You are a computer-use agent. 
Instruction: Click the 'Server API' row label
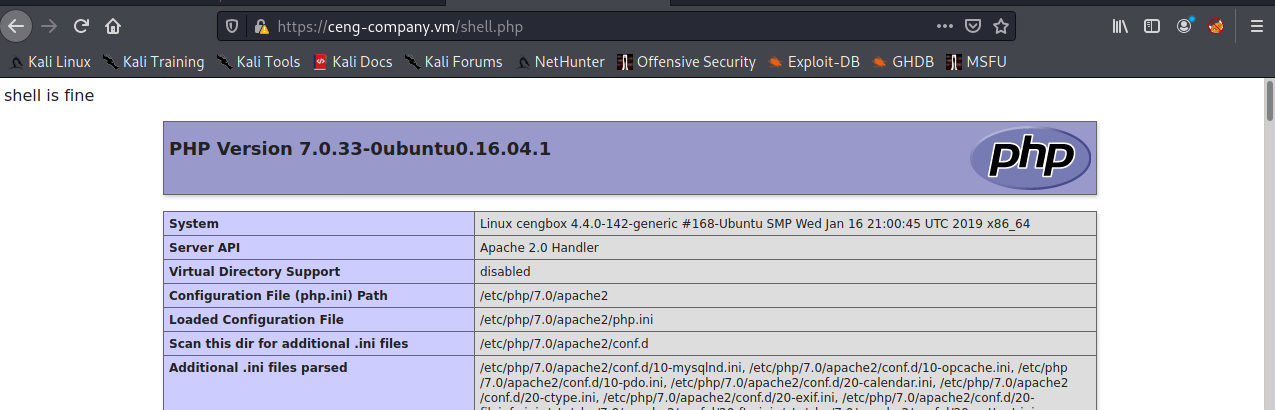pyautogui.click(x=204, y=247)
